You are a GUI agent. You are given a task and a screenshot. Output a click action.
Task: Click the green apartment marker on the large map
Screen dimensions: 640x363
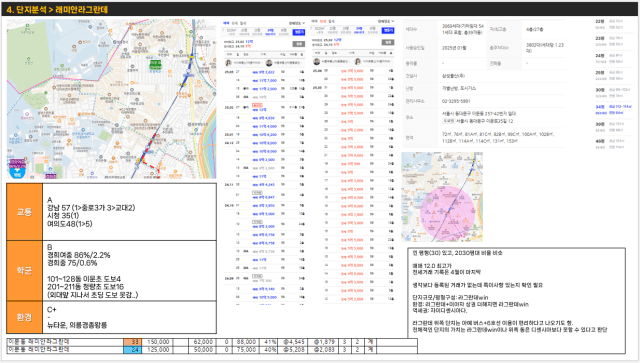pyautogui.click(x=155, y=64)
